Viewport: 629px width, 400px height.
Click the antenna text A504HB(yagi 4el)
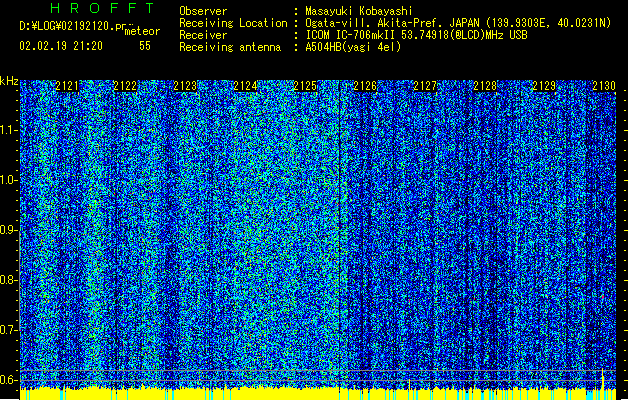coord(353,47)
